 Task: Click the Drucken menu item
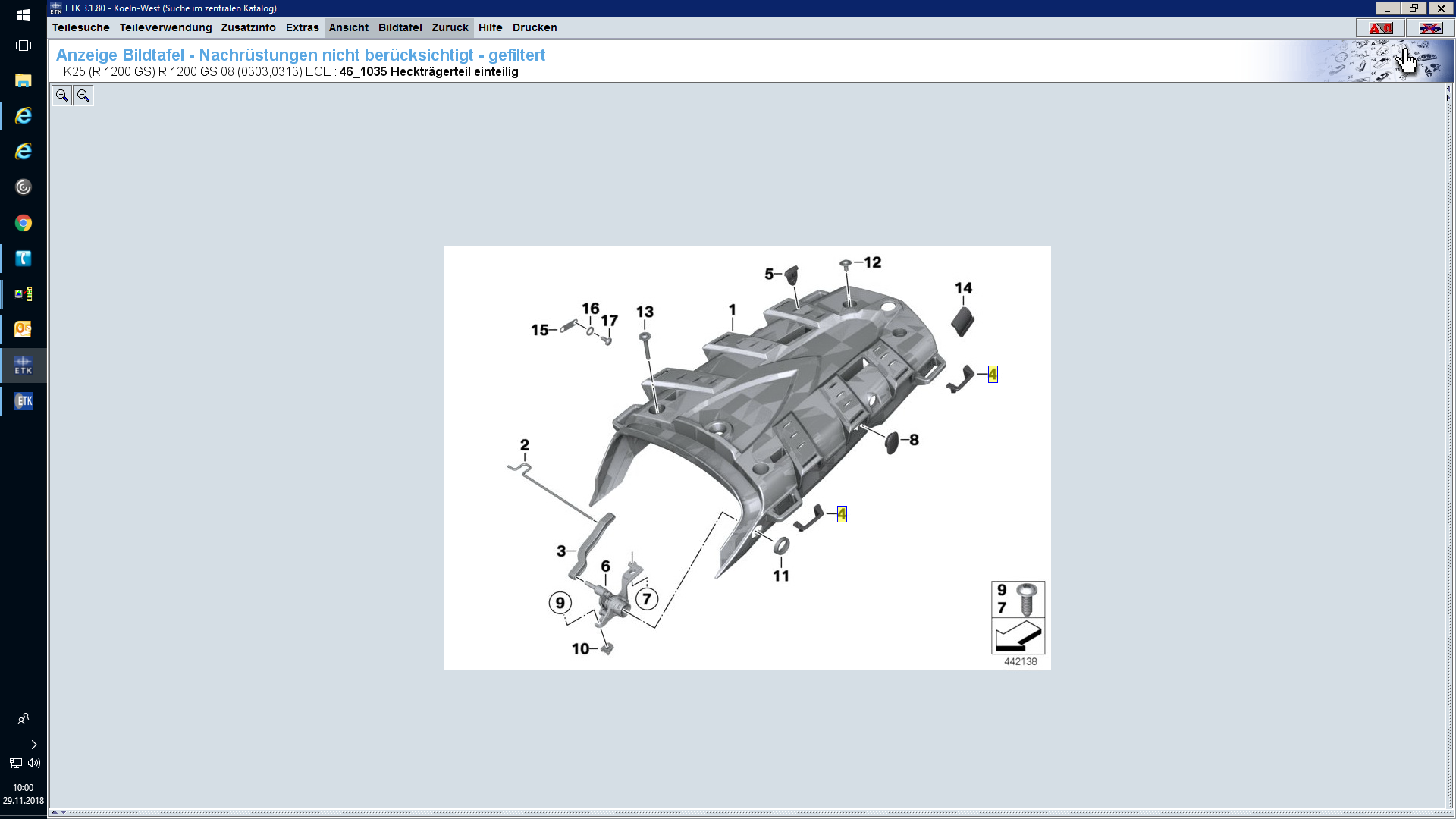[x=534, y=27]
